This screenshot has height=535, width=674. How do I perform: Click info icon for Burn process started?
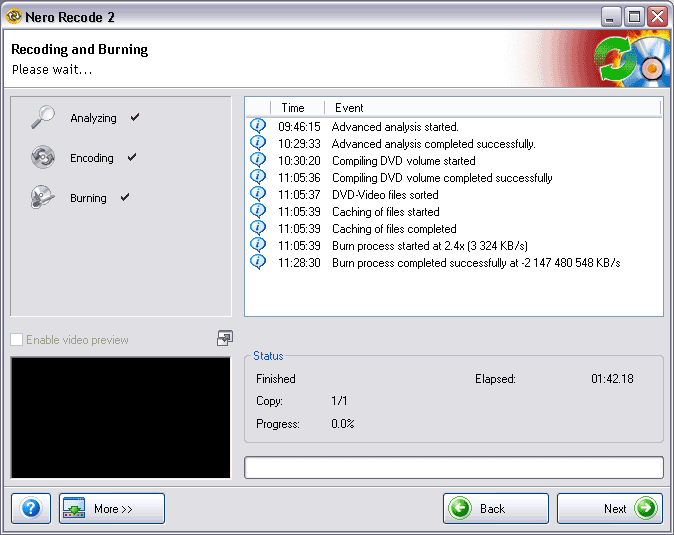(x=258, y=245)
